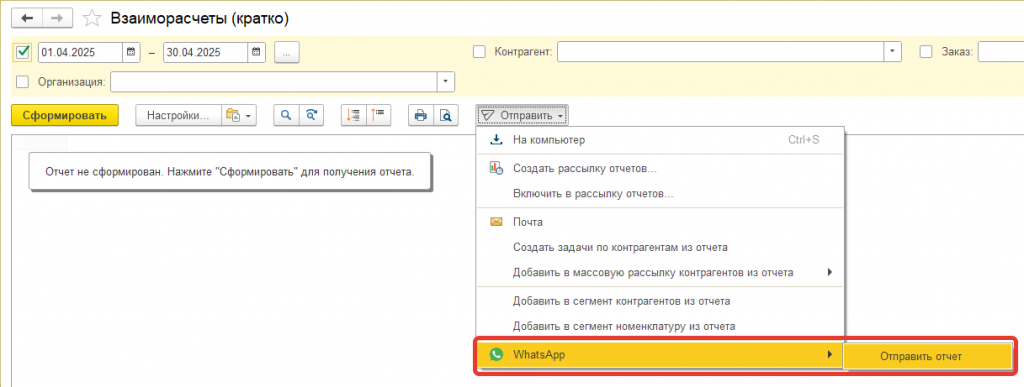This screenshot has width=1024, height=387.
Task: Click the print icon in toolbar
Action: tap(421, 116)
